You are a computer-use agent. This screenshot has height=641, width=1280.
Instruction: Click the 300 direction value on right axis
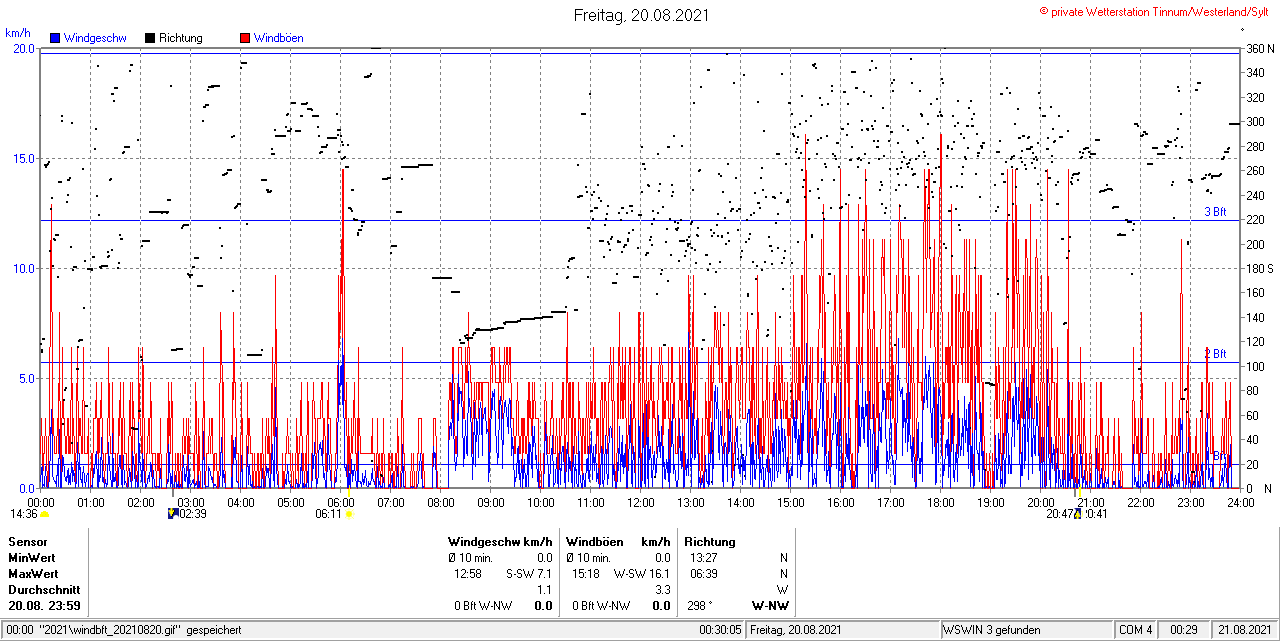(1254, 122)
